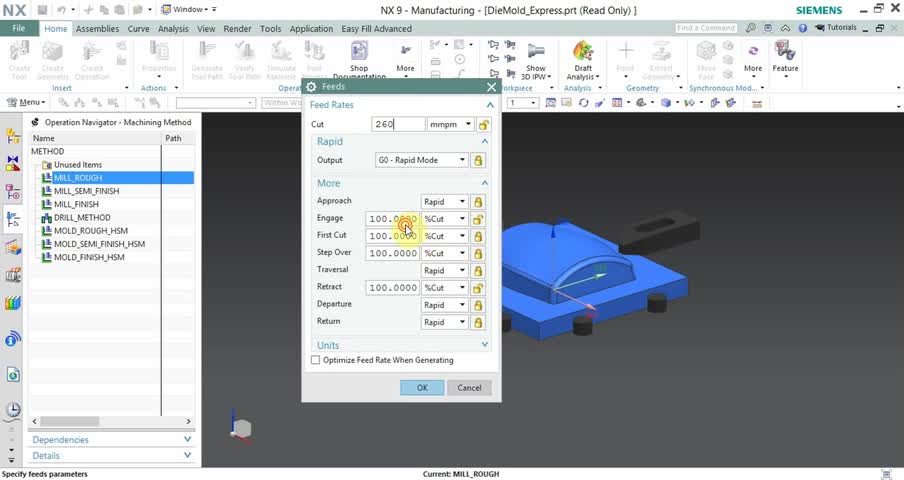Screen dimensions: 904x480
Task: Click the Help question mark icon
Action: 803,28
